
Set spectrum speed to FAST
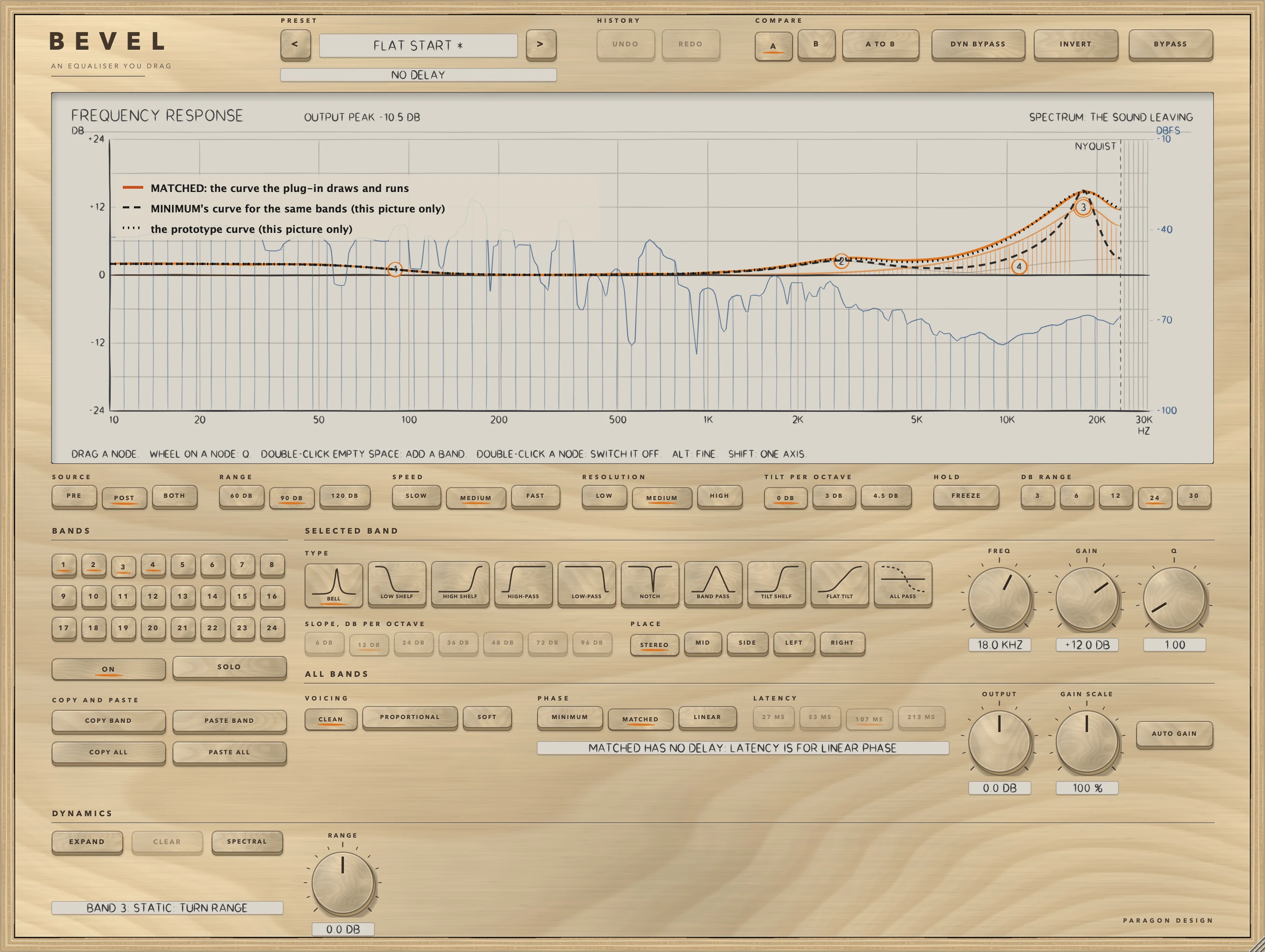(535, 496)
